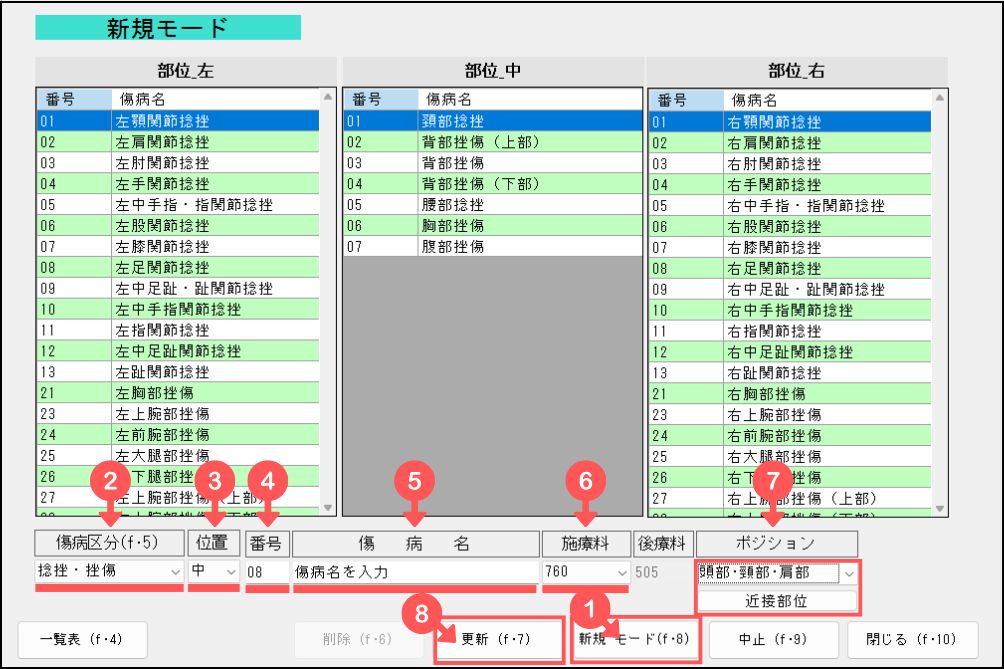Click the 傷病名を入力 text field
1004x669 pixels.
[414, 573]
